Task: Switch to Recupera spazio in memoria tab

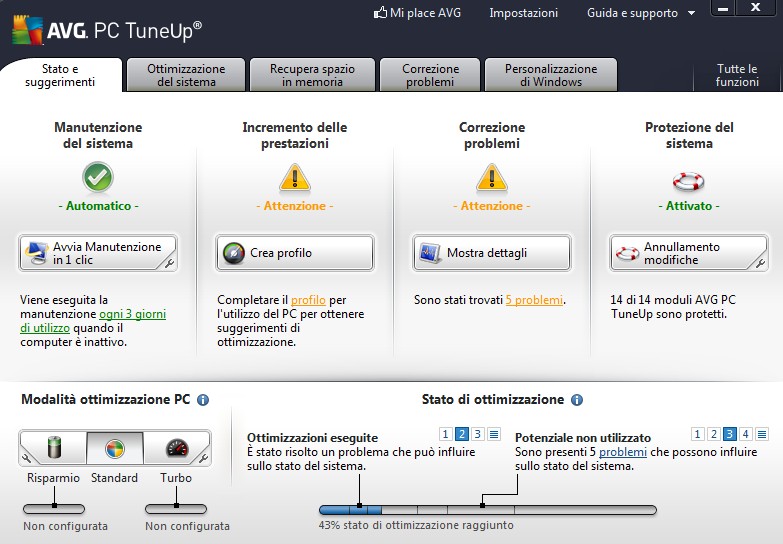Action: point(312,75)
